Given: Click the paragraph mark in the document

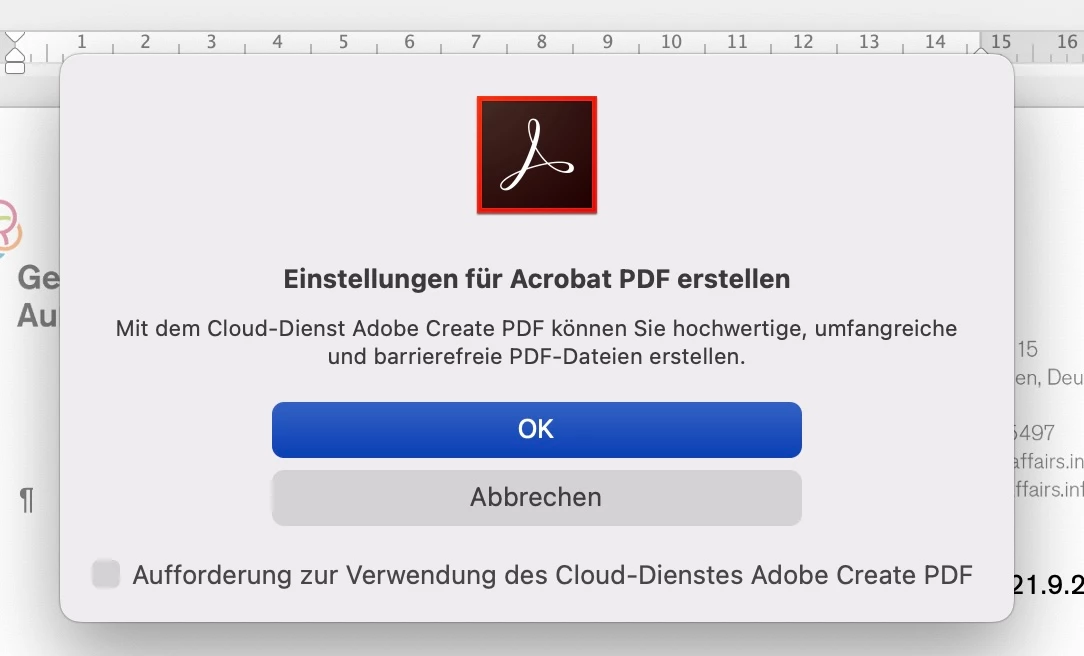Looking at the screenshot, I should pos(26,500).
